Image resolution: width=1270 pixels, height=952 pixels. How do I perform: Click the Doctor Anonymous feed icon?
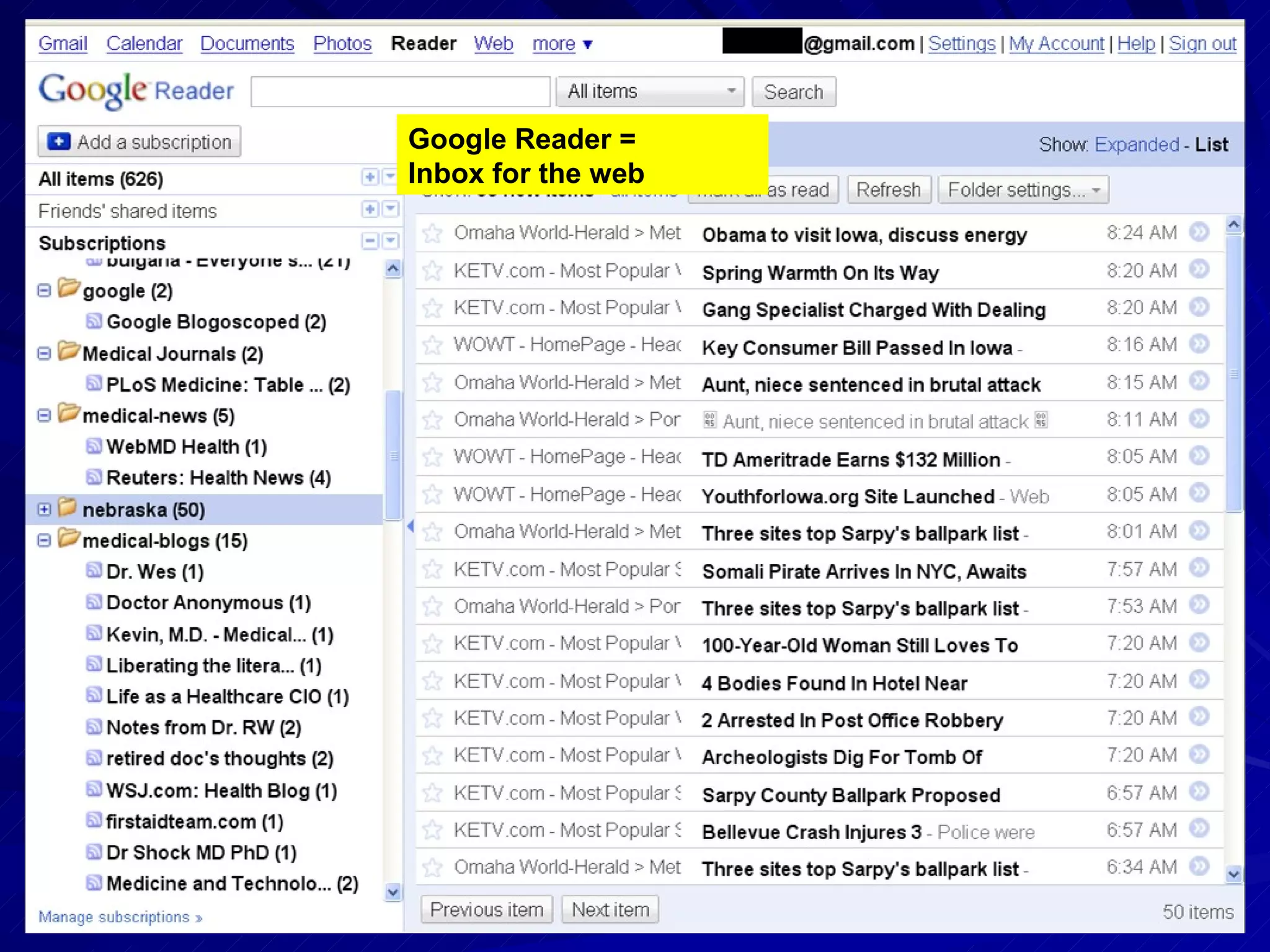coord(94,601)
